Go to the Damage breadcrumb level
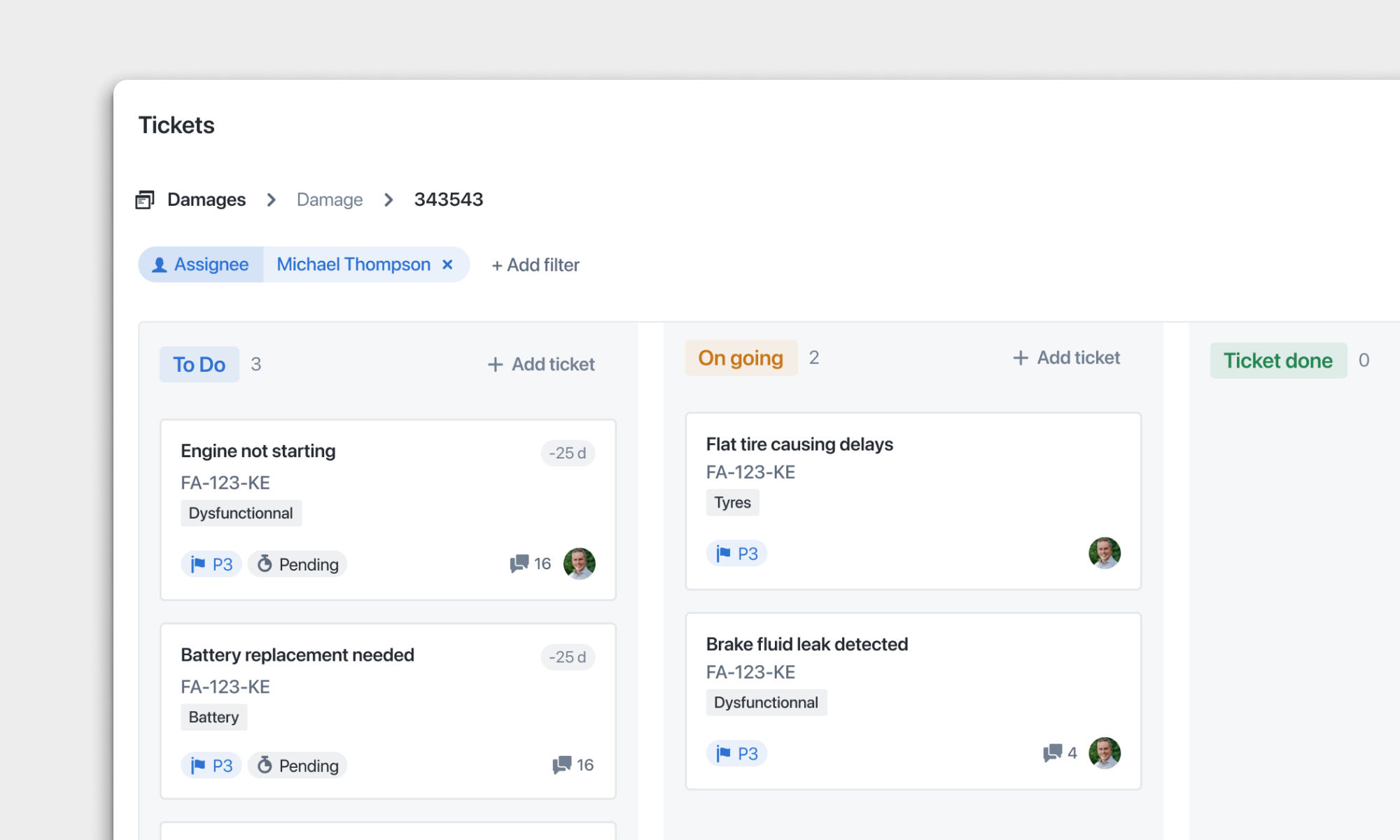This screenshot has width=1400, height=840. (330, 200)
